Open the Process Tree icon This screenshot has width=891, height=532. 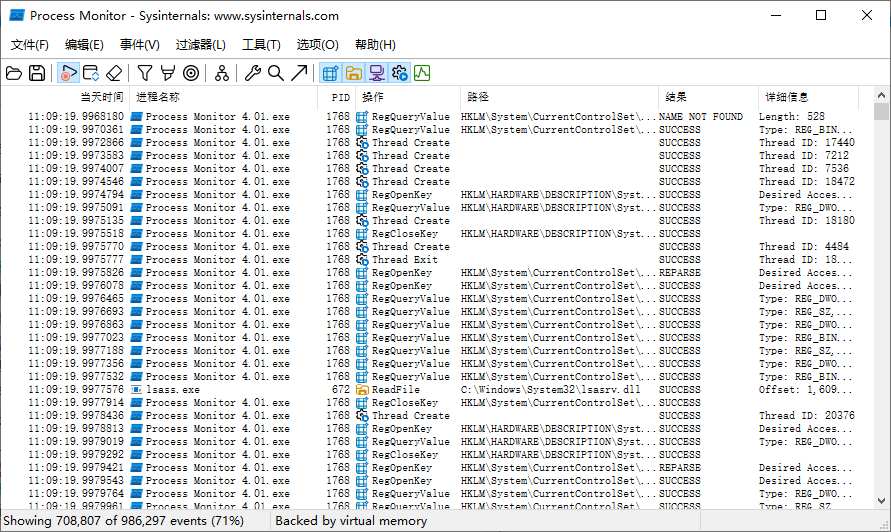222,73
